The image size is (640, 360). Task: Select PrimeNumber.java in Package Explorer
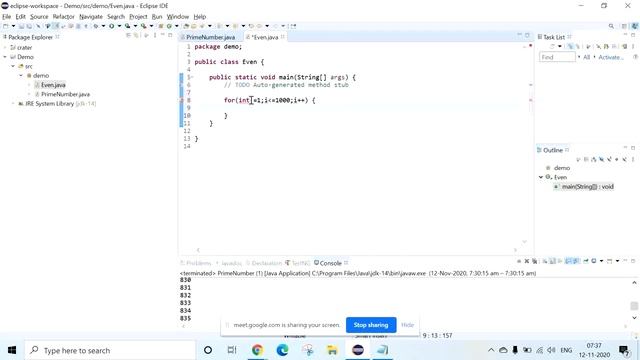tap(65, 94)
